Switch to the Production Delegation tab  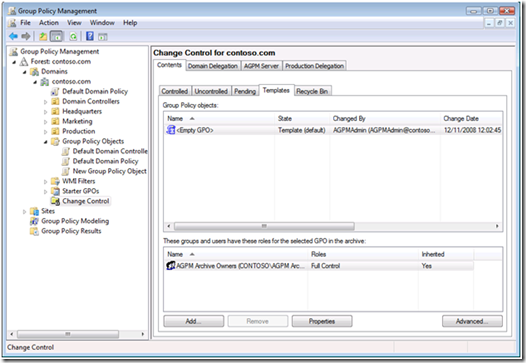pos(314,66)
